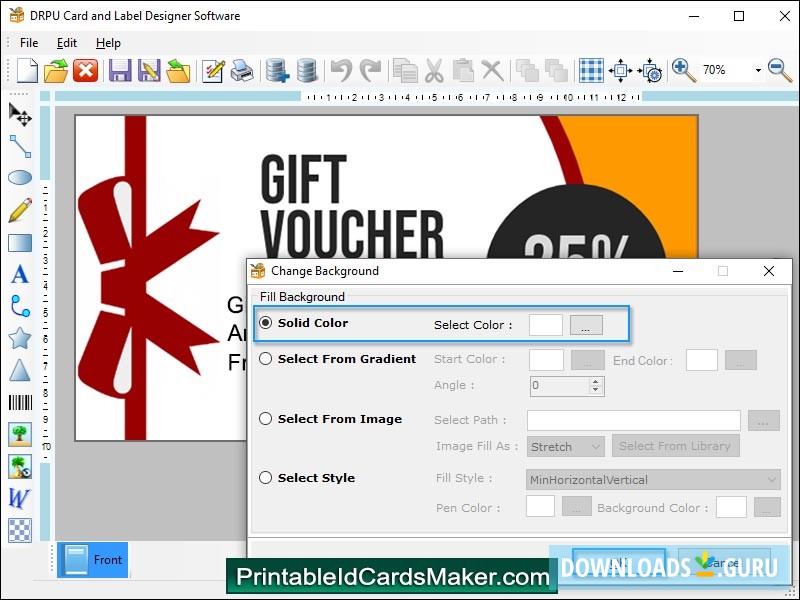Select the Text tool letter A

[20, 274]
